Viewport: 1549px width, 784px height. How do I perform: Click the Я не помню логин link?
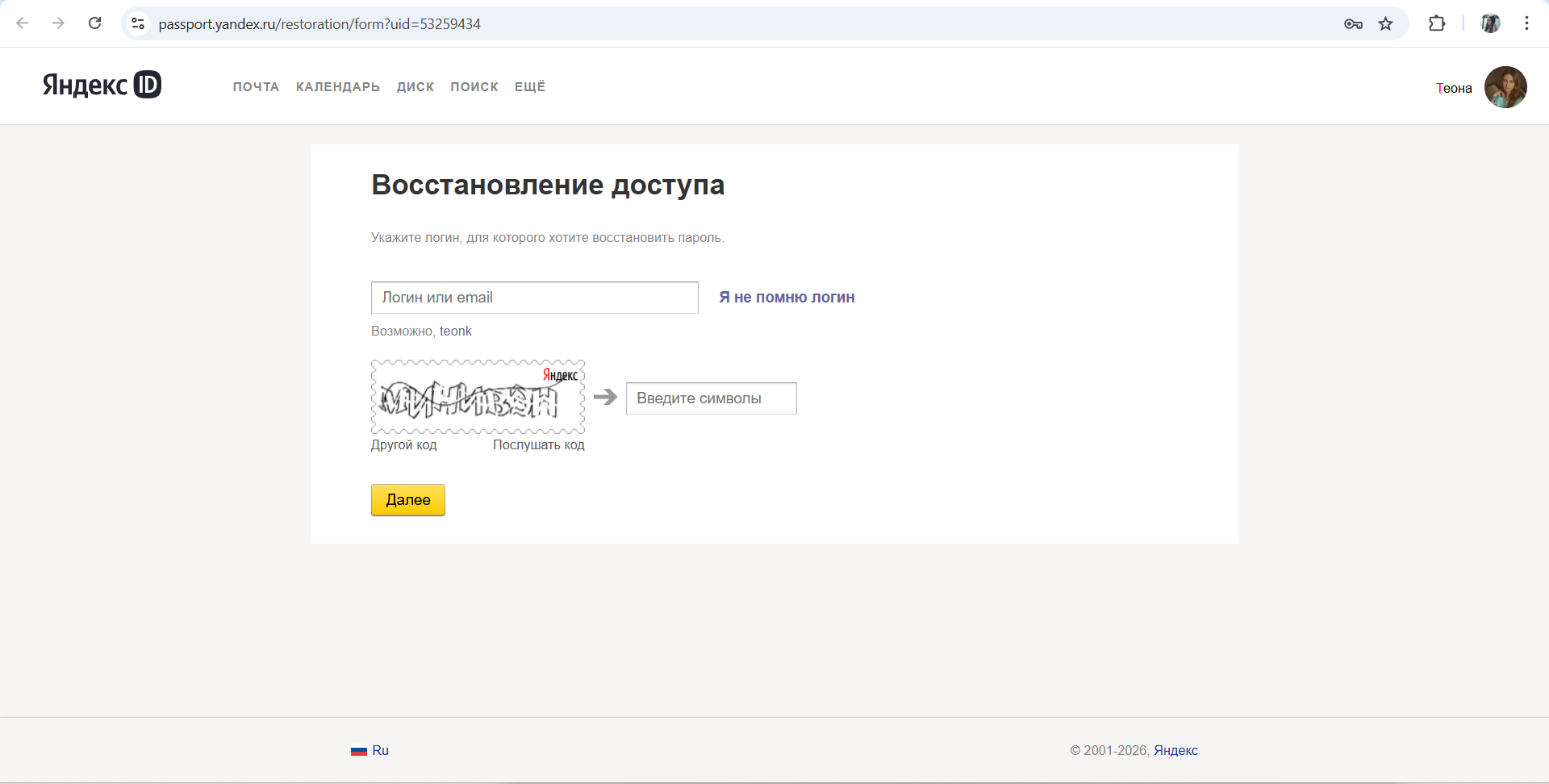pyautogui.click(x=786, y=297)
